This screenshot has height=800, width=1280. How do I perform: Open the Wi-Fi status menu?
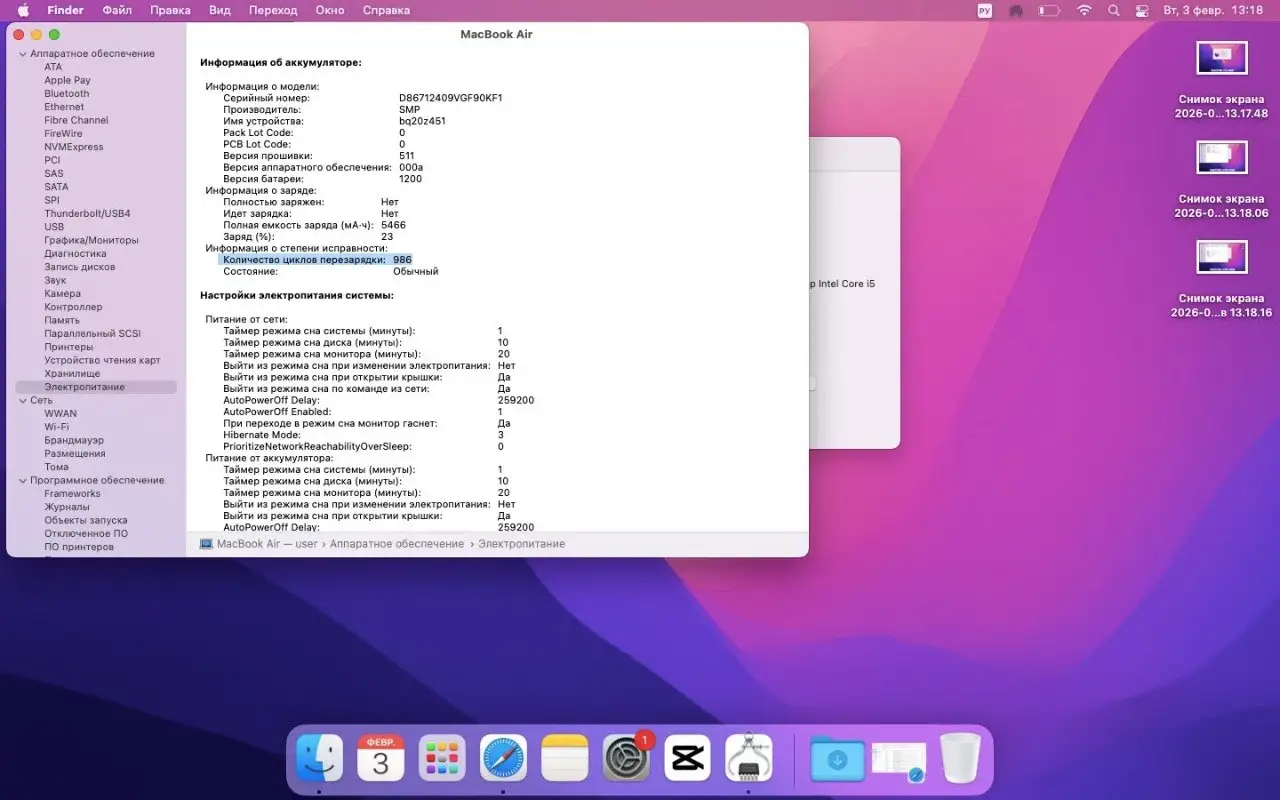(1083, 10)
